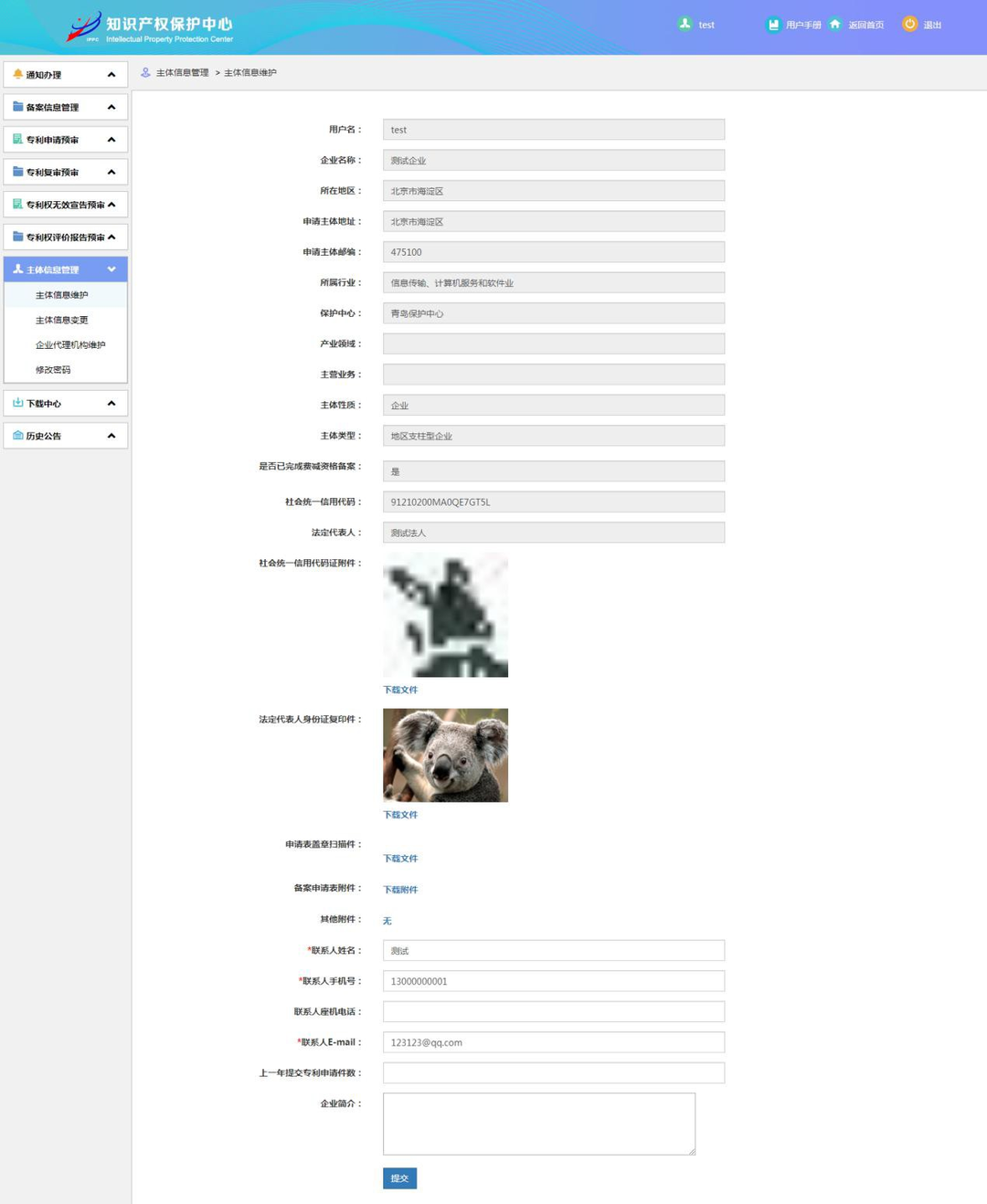
Task: Click the bell icon for 通知办理
Action: pos(17,75)
